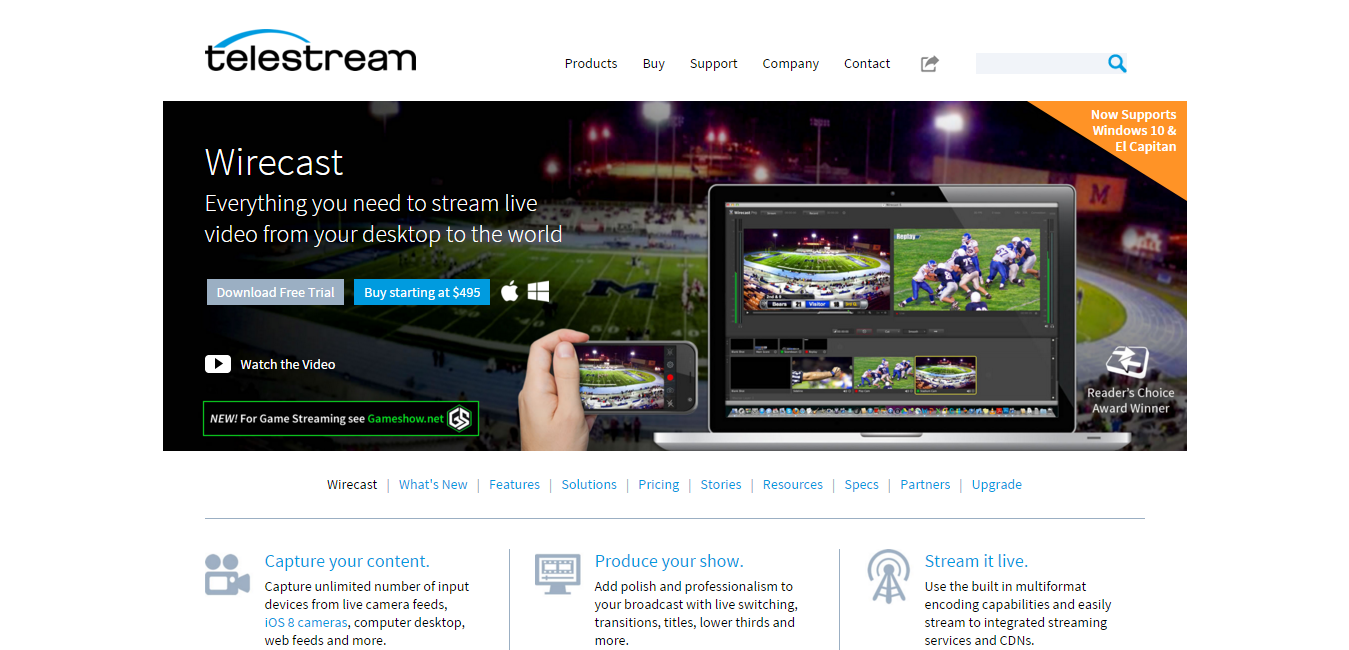This screenshot has width=1349, height=650.
Task: Click the Gameshow GS logo icon
Action: [x=459, y=418]
